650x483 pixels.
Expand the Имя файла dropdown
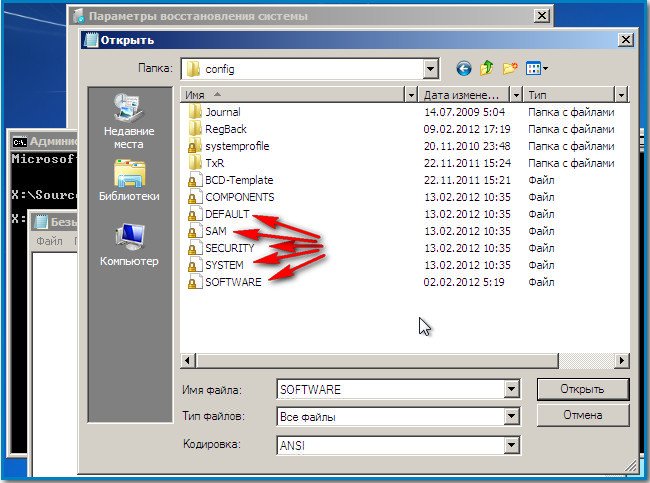coord(512,389)
